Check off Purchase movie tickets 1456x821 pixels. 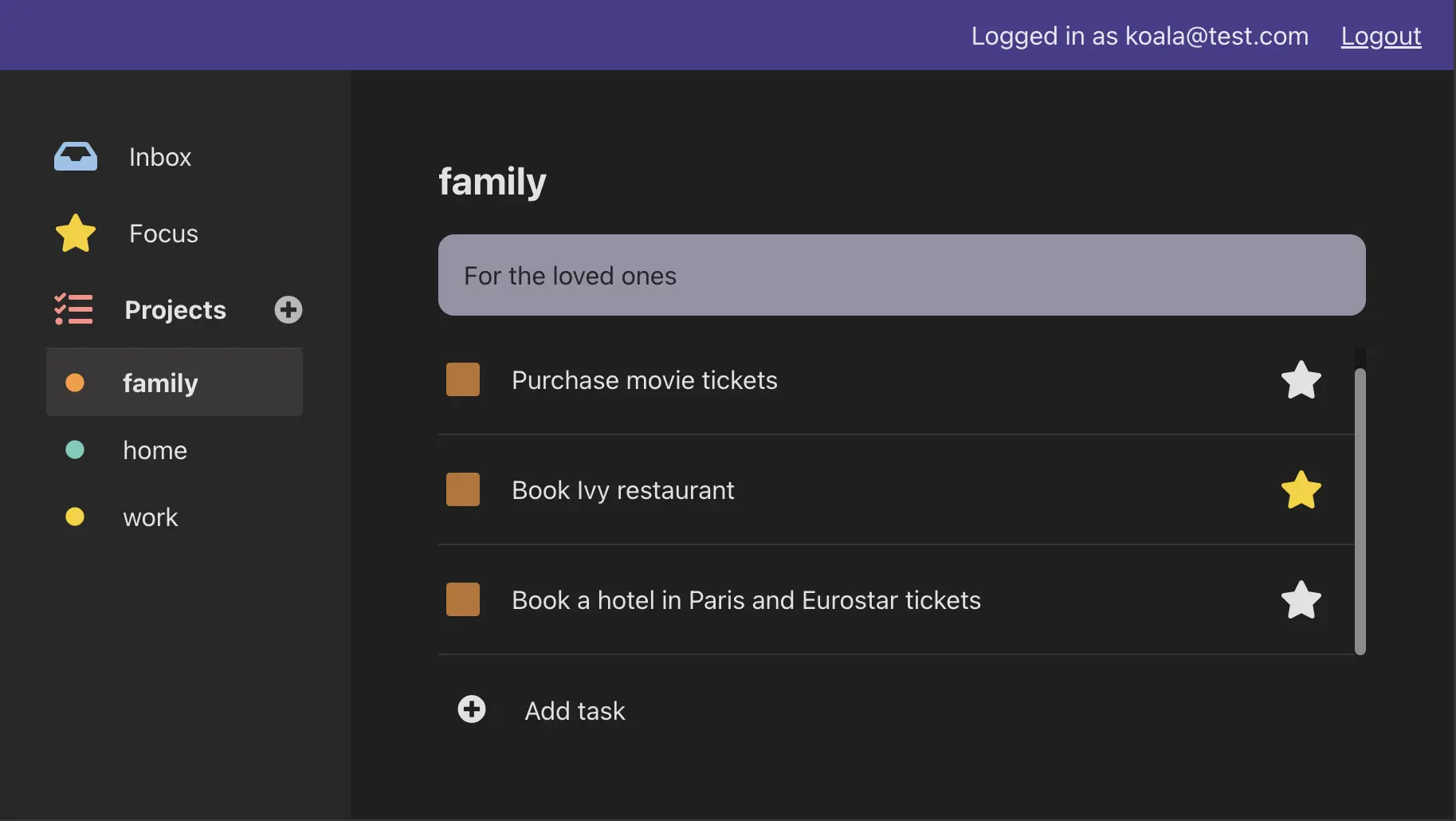pyautogui.click(x=463, y=380)
